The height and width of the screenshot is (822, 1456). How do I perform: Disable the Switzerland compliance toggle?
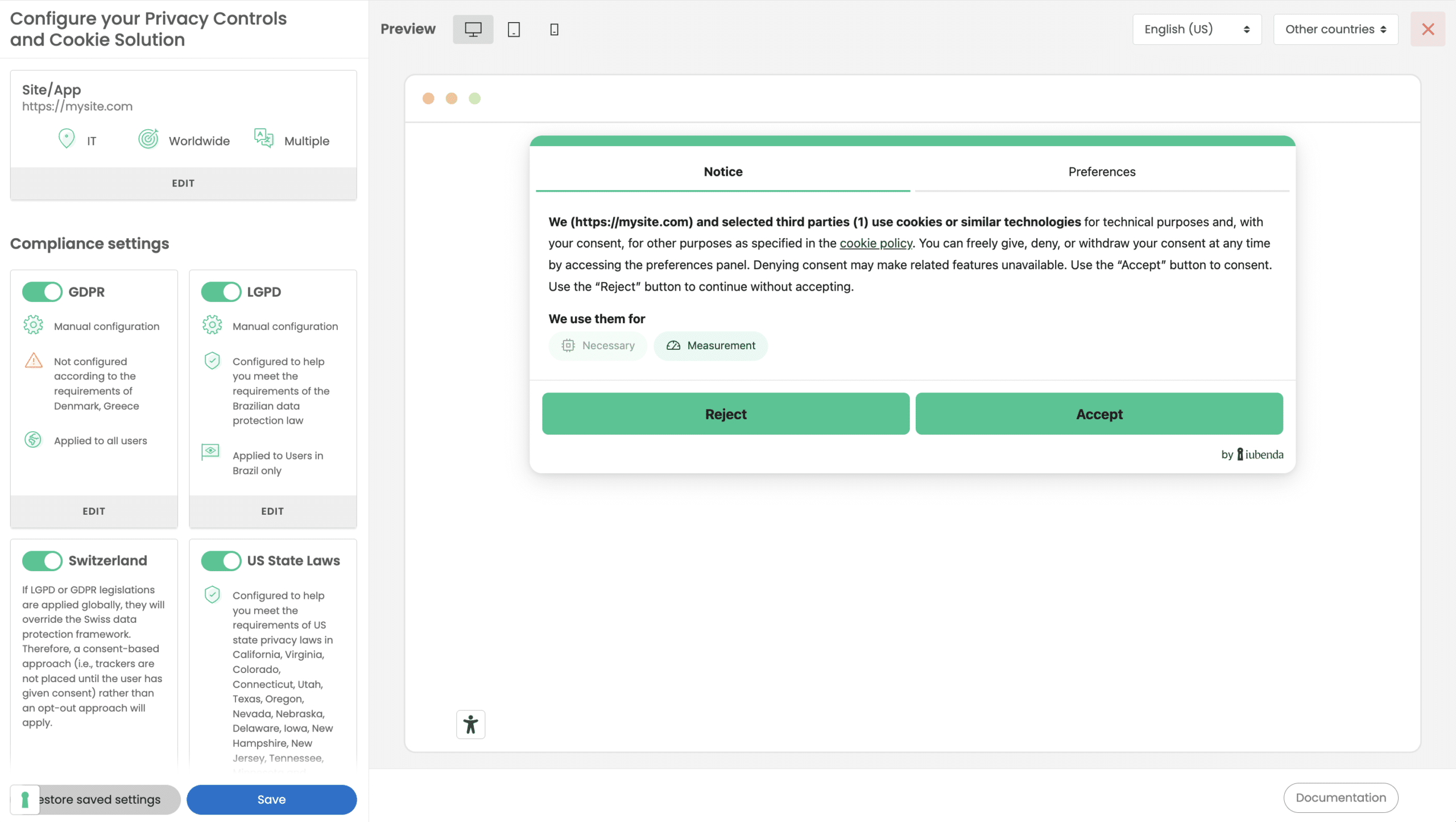pos(42,561)
